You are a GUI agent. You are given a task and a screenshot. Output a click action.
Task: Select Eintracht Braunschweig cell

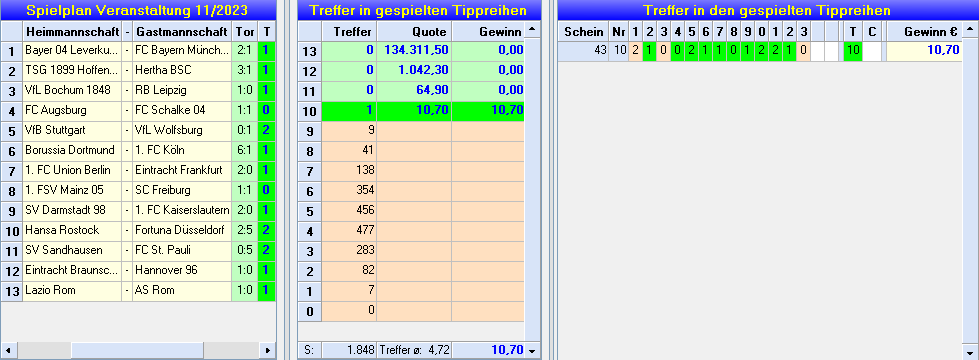(72, 270)
